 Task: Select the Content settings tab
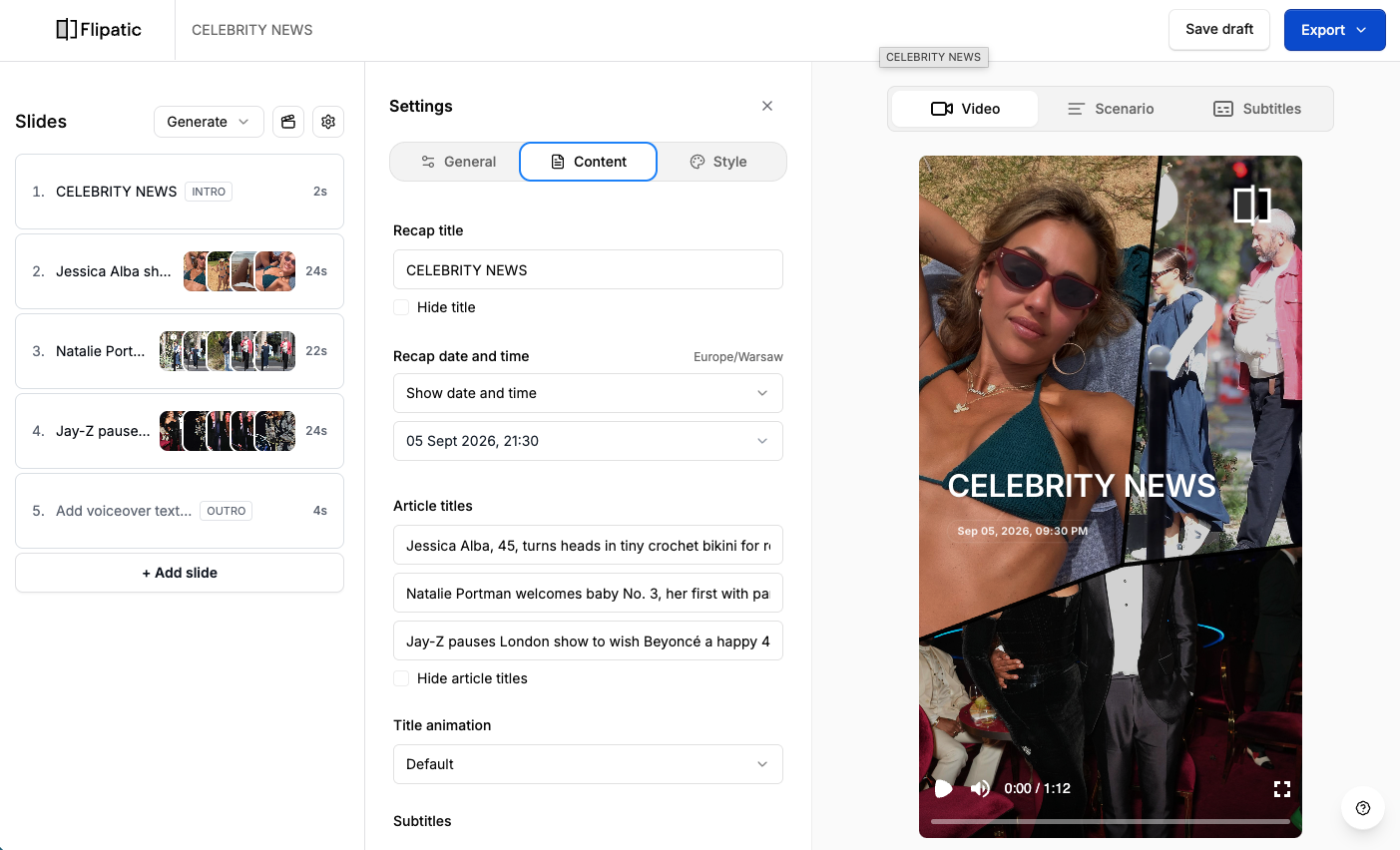coord(589,162)
